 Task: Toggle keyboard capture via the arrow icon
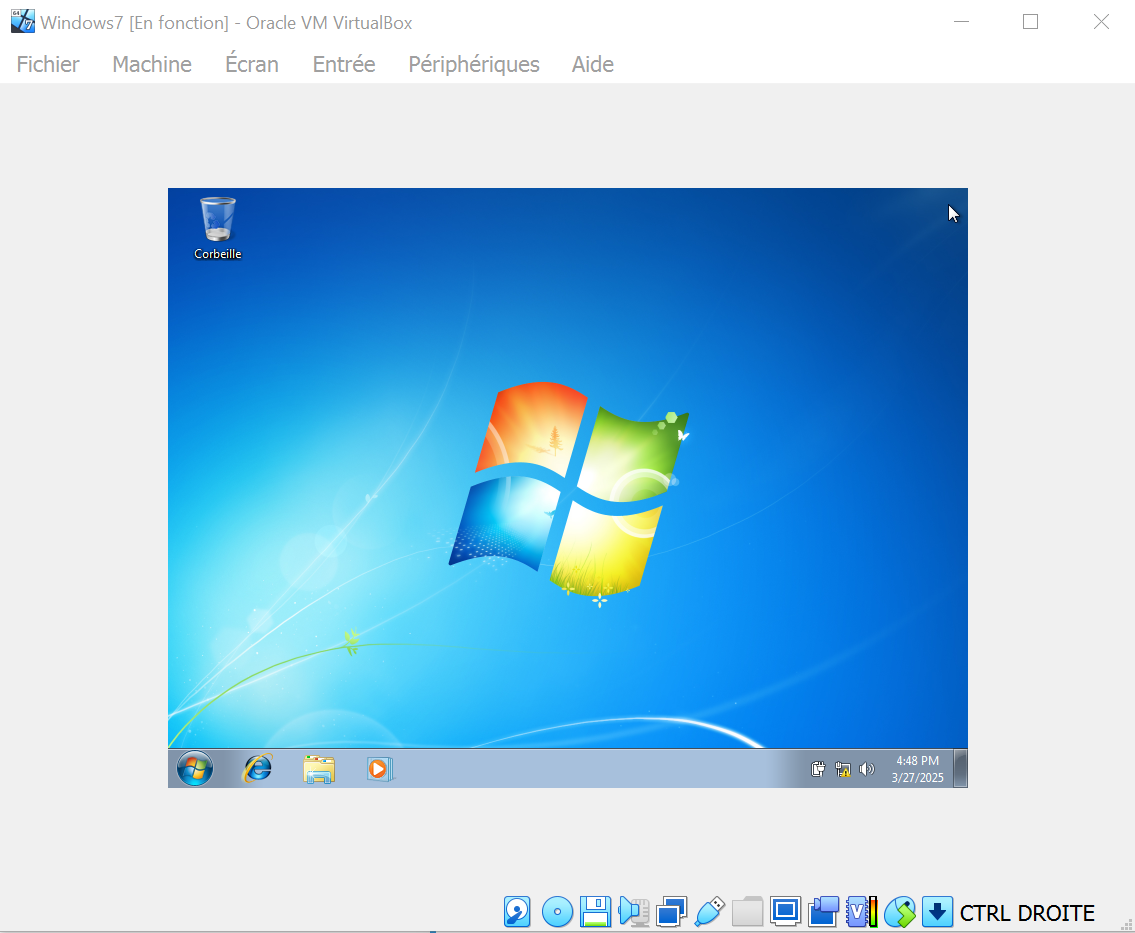tap(937, 912)
